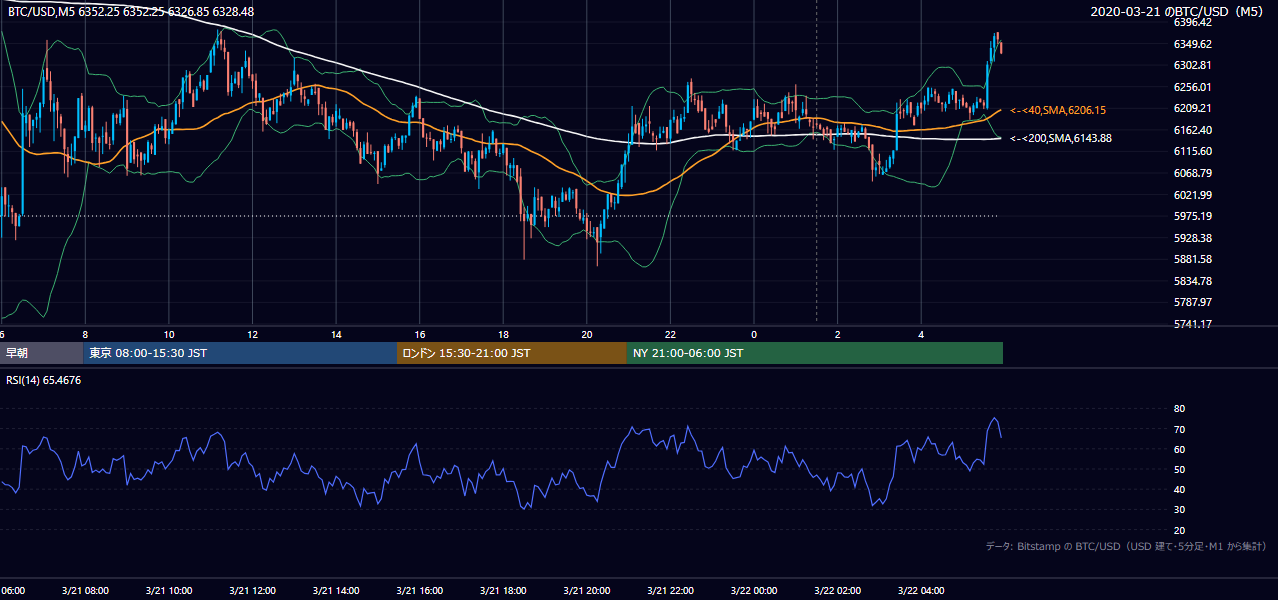The image size is (1278, 600).
Task: Click the 200 SMA 6143.88 label
Action: (1061, 138)
